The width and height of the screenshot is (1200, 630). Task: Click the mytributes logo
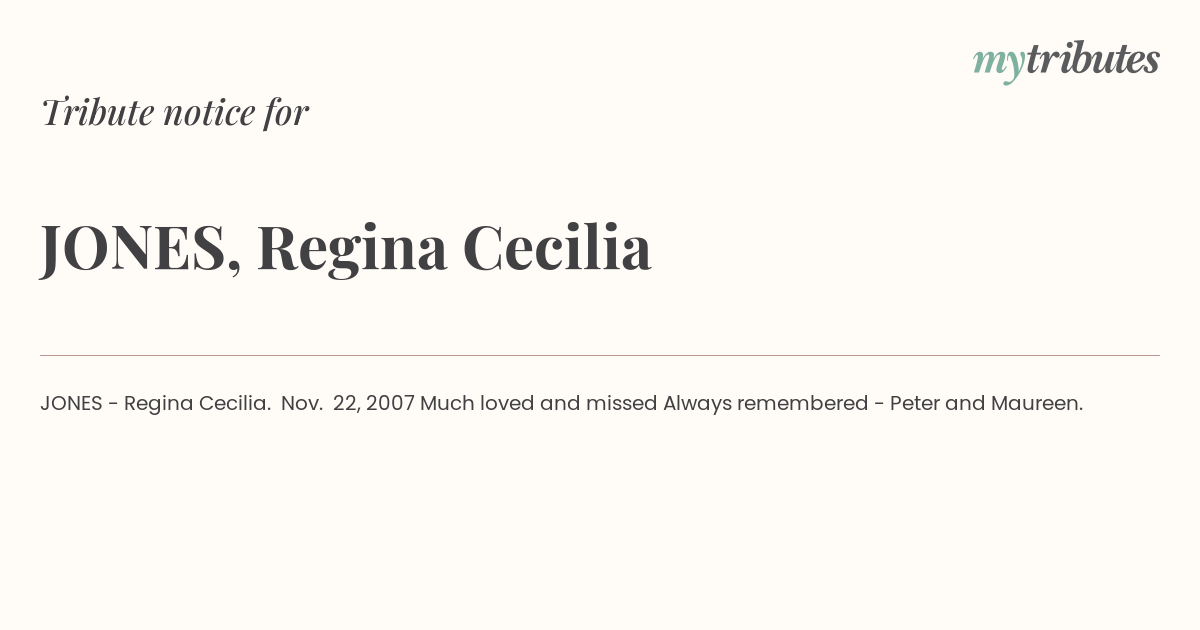1066,62
